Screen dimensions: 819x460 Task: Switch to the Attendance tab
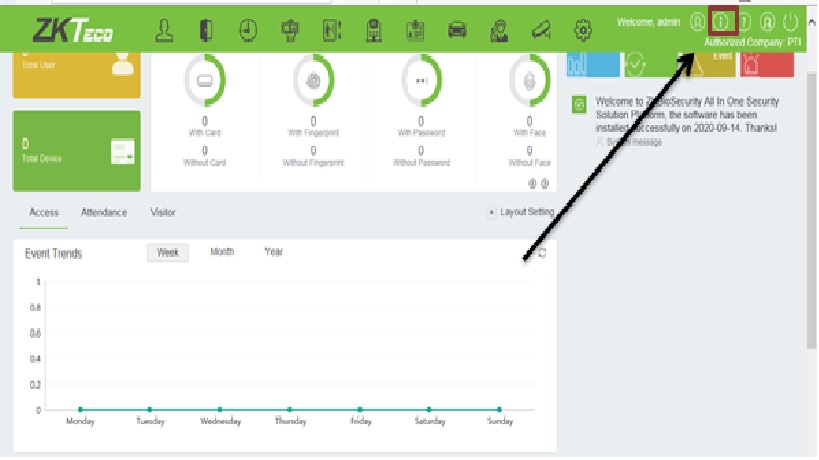pos(103,213)
